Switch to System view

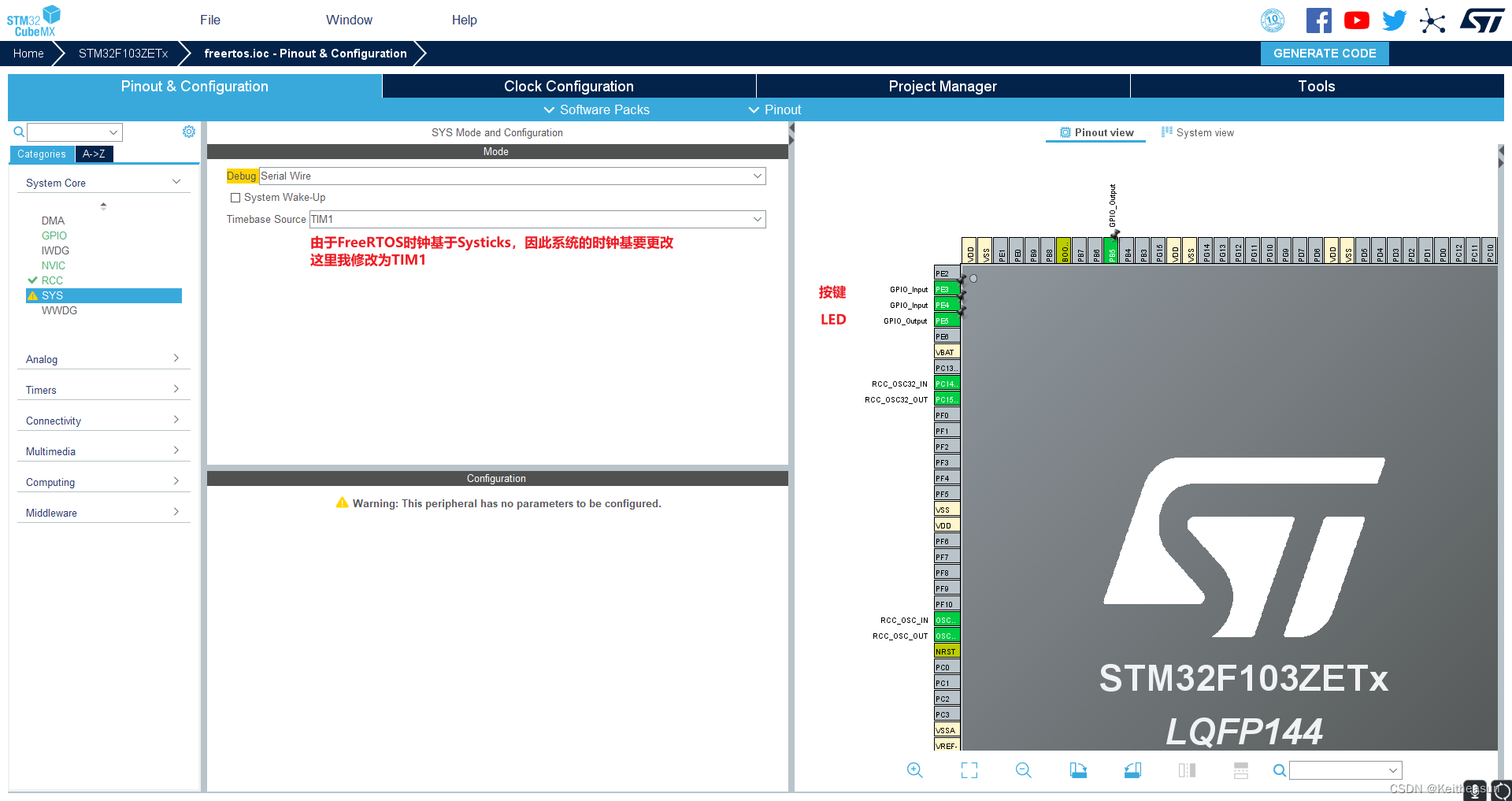(x=1198, y=132)
